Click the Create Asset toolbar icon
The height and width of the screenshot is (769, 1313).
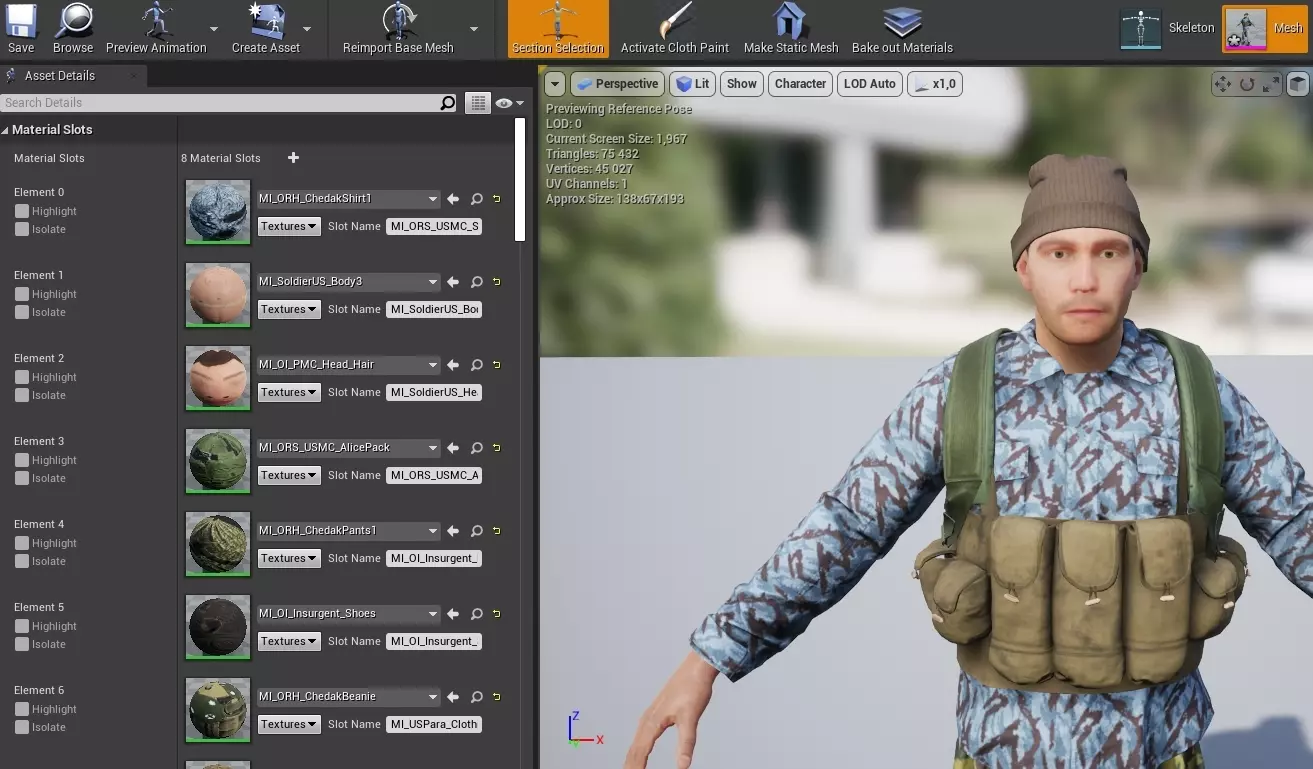[265, 28]
